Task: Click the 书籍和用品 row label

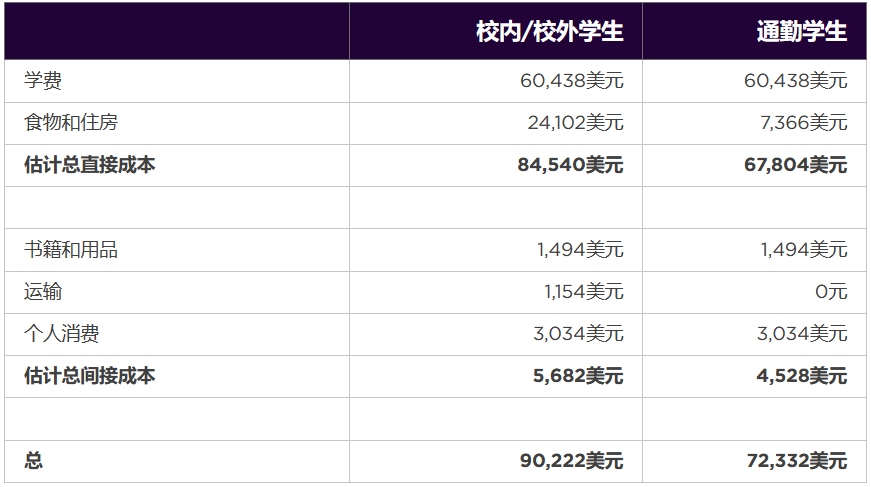Action: pyautogui.click(x=71, y=250)
